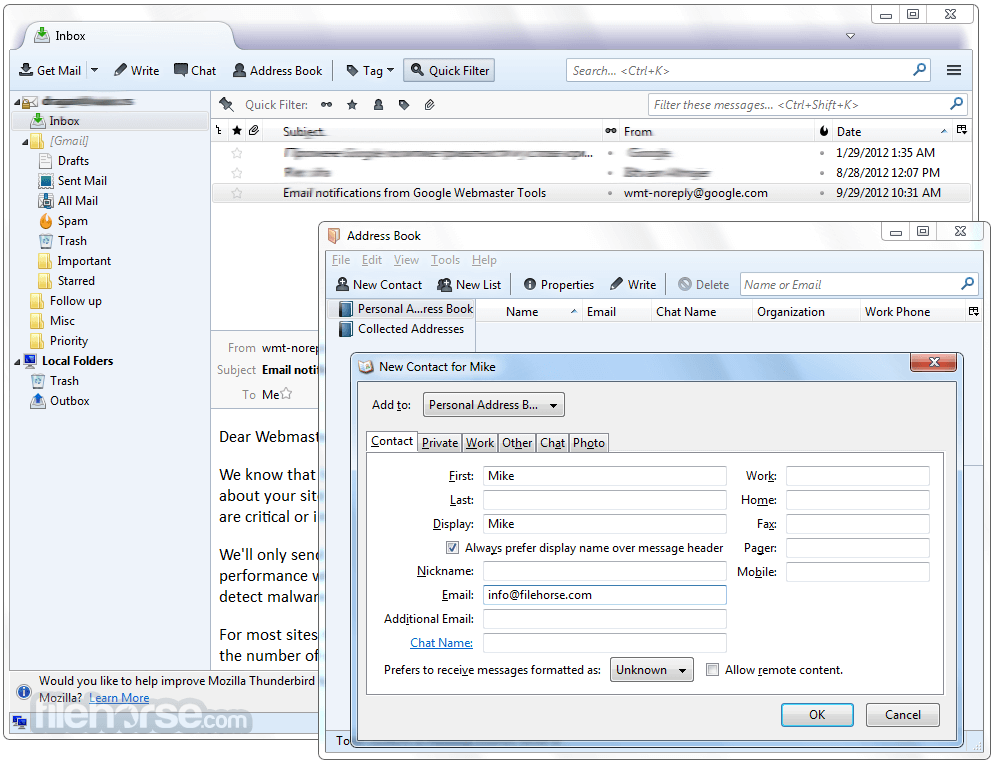The image size is (995, 764).
Task: Collapse the mail account tree
Action: click(x=17, y=102)
